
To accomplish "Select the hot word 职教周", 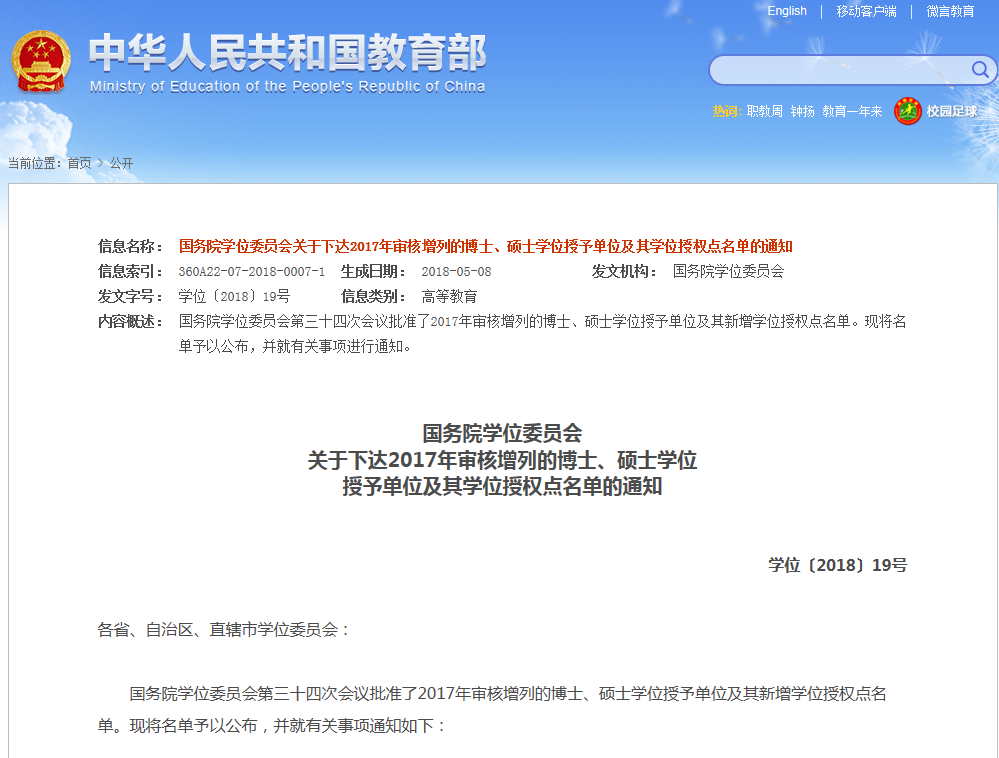I will pos(765,112).
